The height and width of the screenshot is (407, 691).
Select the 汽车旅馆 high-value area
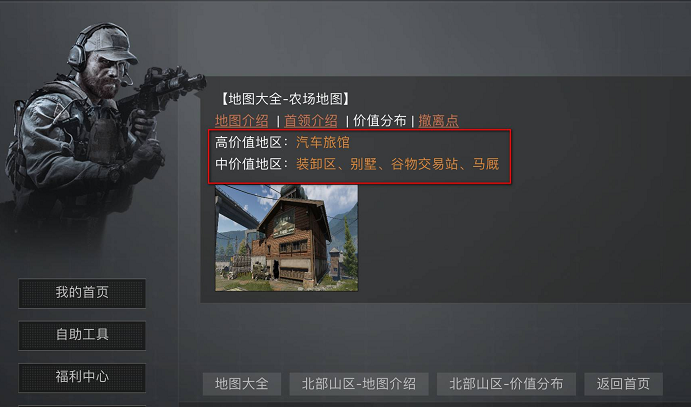(323, 142)
